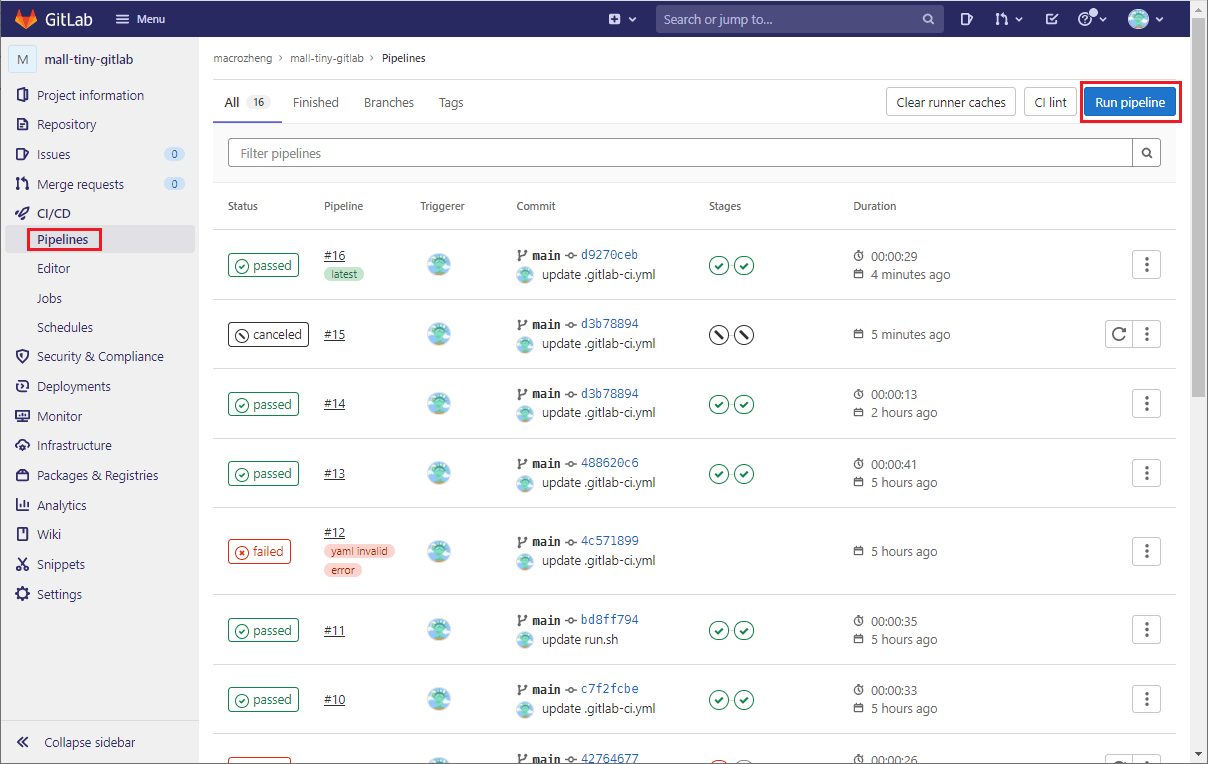Image resolution: width=1208 pixels, height=764 pixels.
Task: Click Clear runner caches button
Action: (x=951, y=102)
